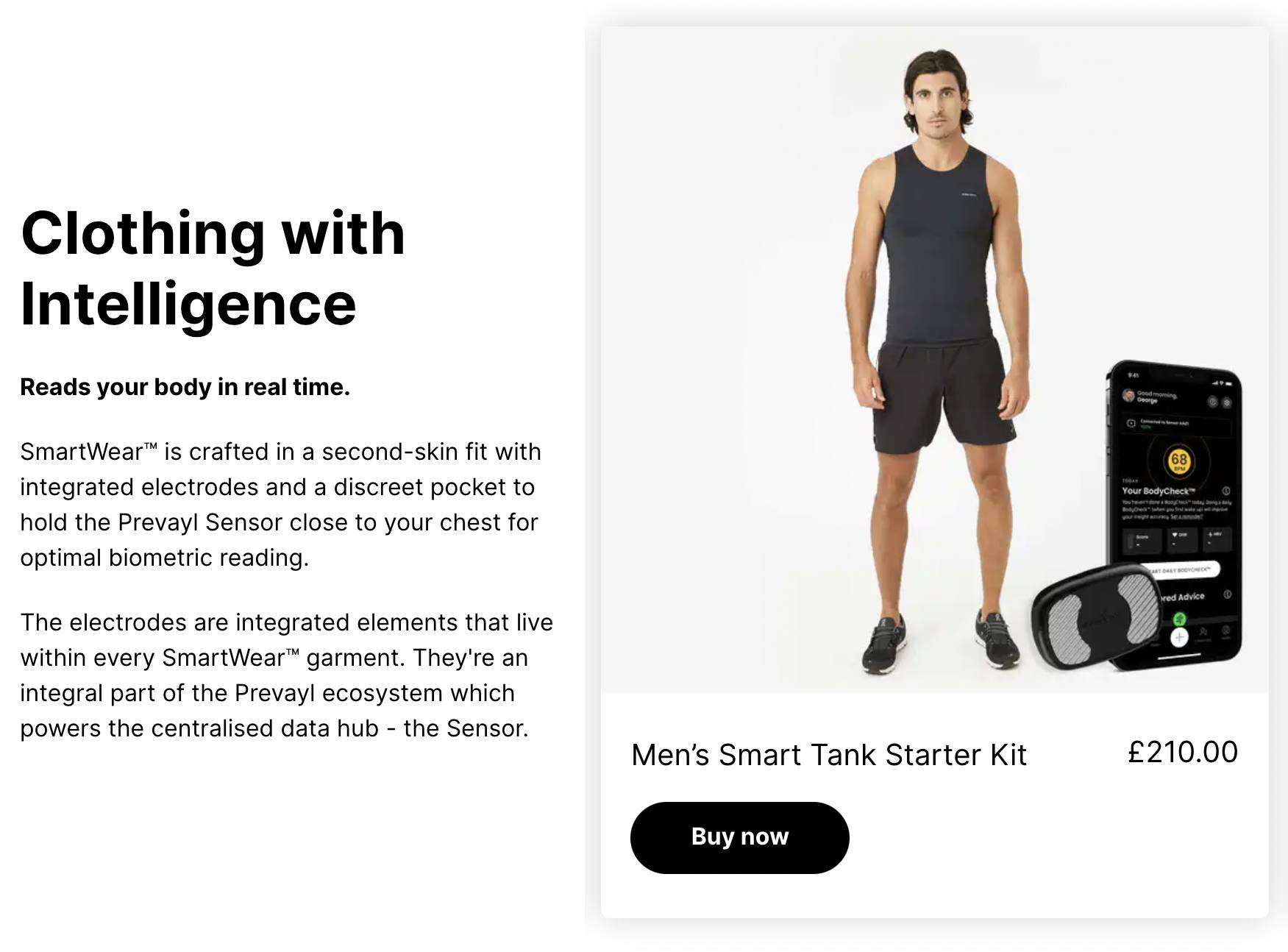The width and height of the screenshot is (1288, 952).
Task: Click the electrodes description paragraph
Action: click(286, 675)
